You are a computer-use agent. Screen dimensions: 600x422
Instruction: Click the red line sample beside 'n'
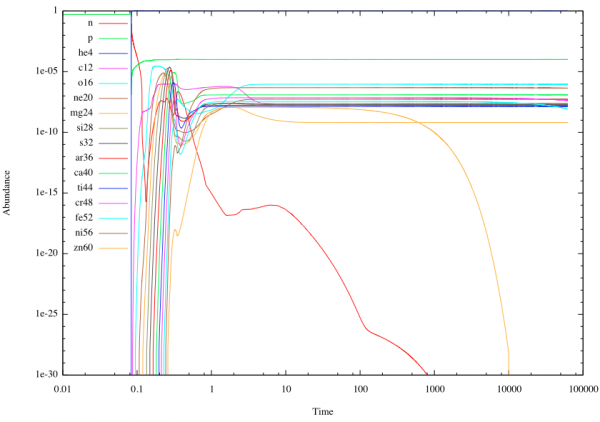[x=113, y=23]
